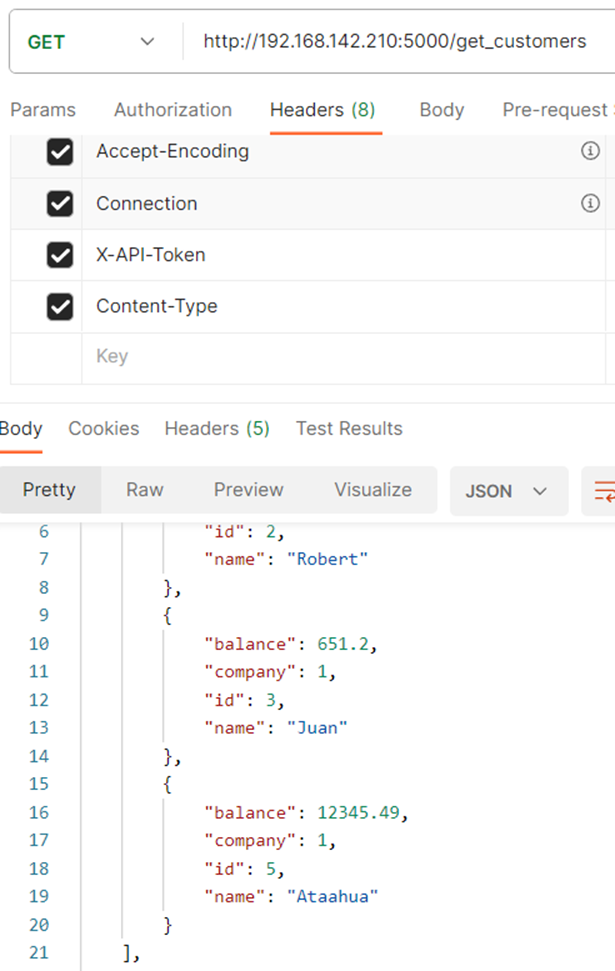The height and width of the screenshot is (971, 615).
Task: Uncheck the Connection header checkbox
Action: pyautogui.click(x=60, y=204)
